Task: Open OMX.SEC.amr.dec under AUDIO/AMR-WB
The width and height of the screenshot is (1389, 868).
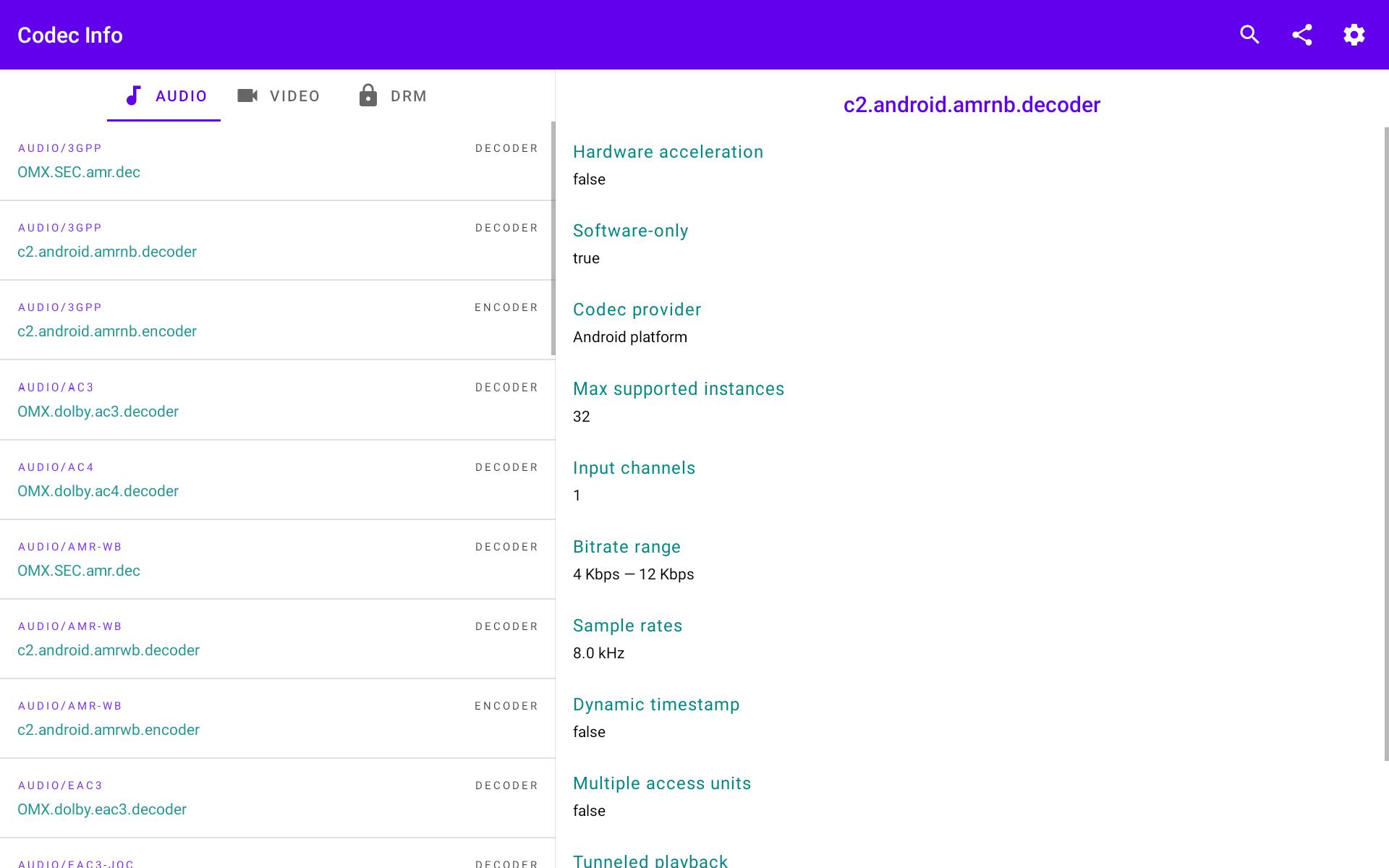Action: pyautogui.click(x=276, y=559)
